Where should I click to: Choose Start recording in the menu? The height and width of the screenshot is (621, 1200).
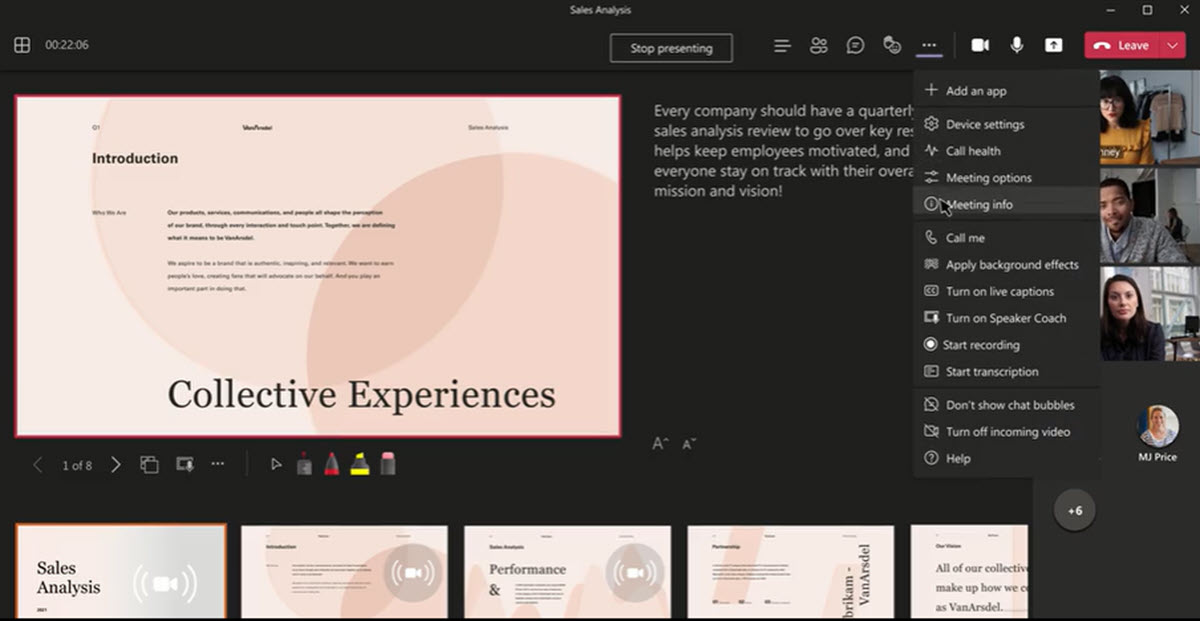coord(980,345)
